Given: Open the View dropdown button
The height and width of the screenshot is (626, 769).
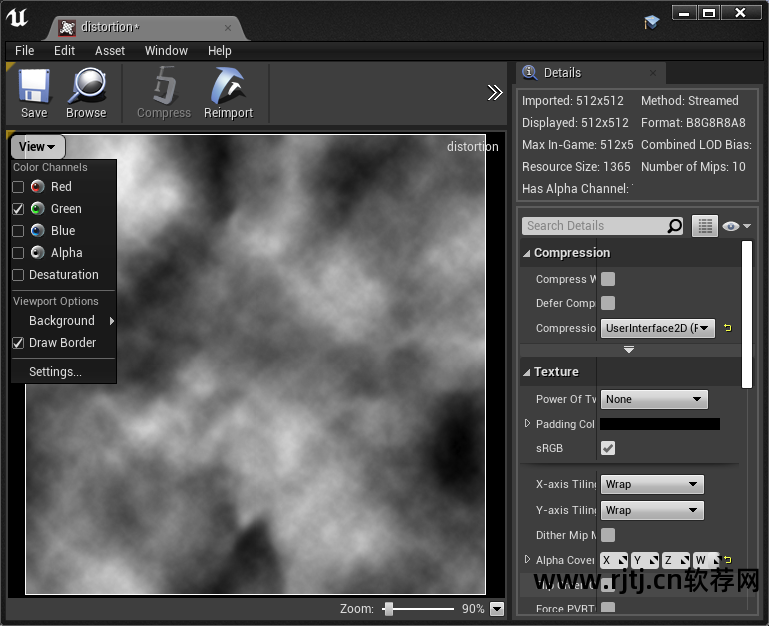Looking at the screenshot, I should click(38, 147).
